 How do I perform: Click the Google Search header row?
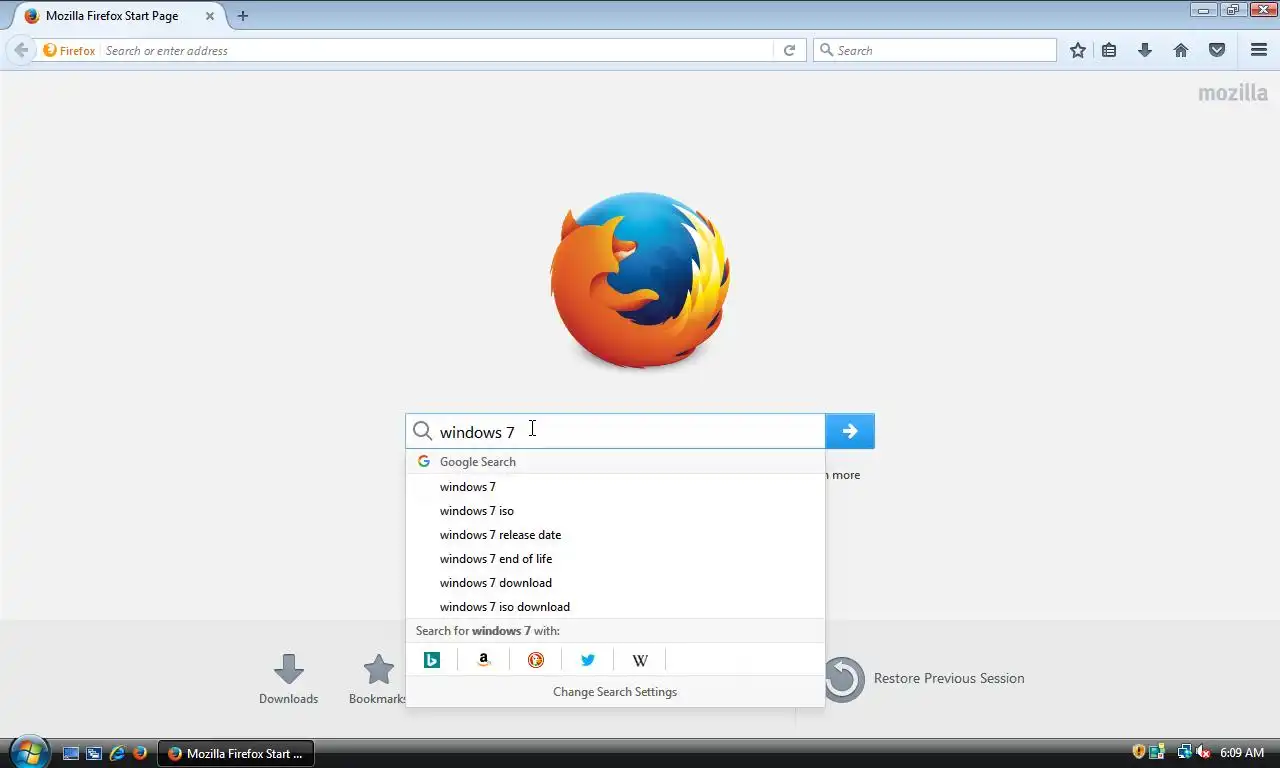point(615,462)
